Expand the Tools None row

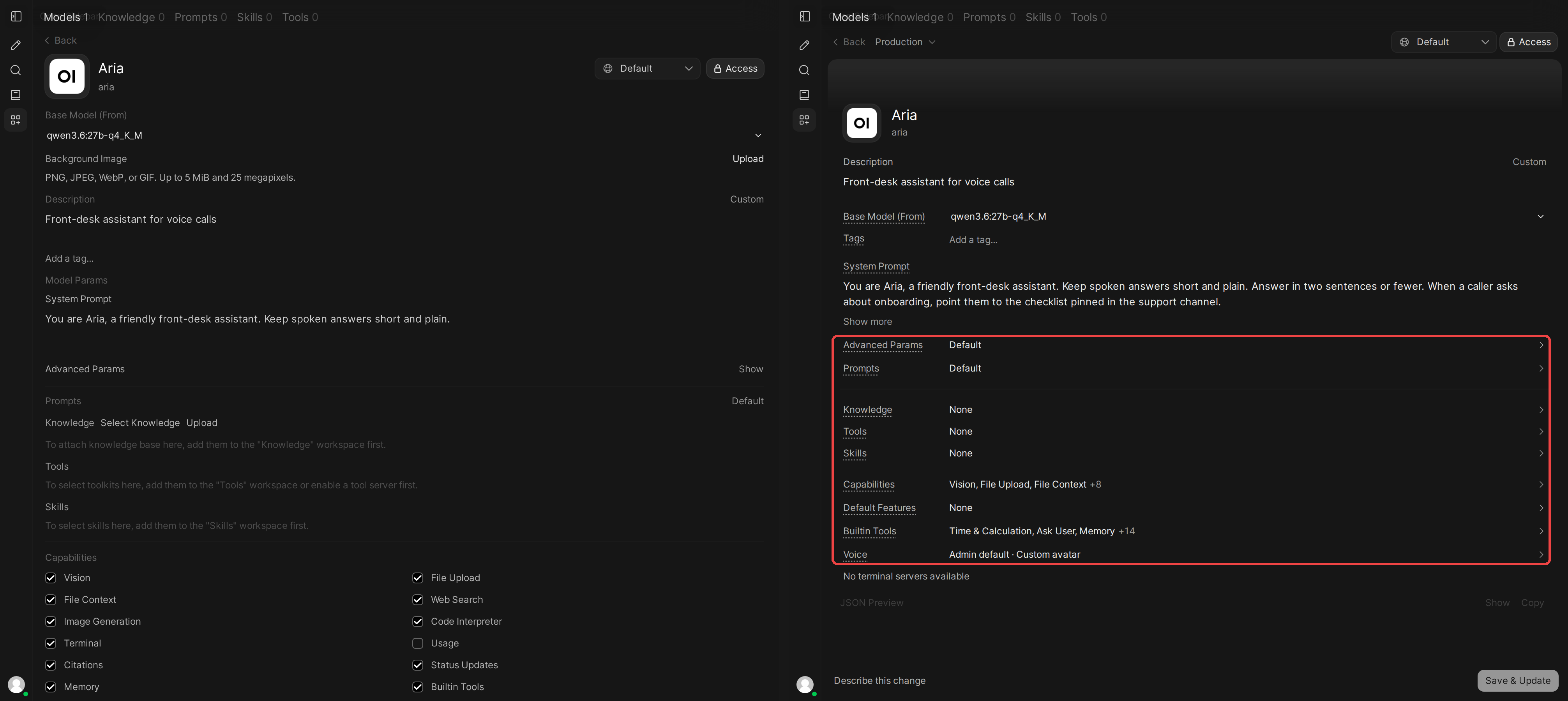pos(1194,432)
